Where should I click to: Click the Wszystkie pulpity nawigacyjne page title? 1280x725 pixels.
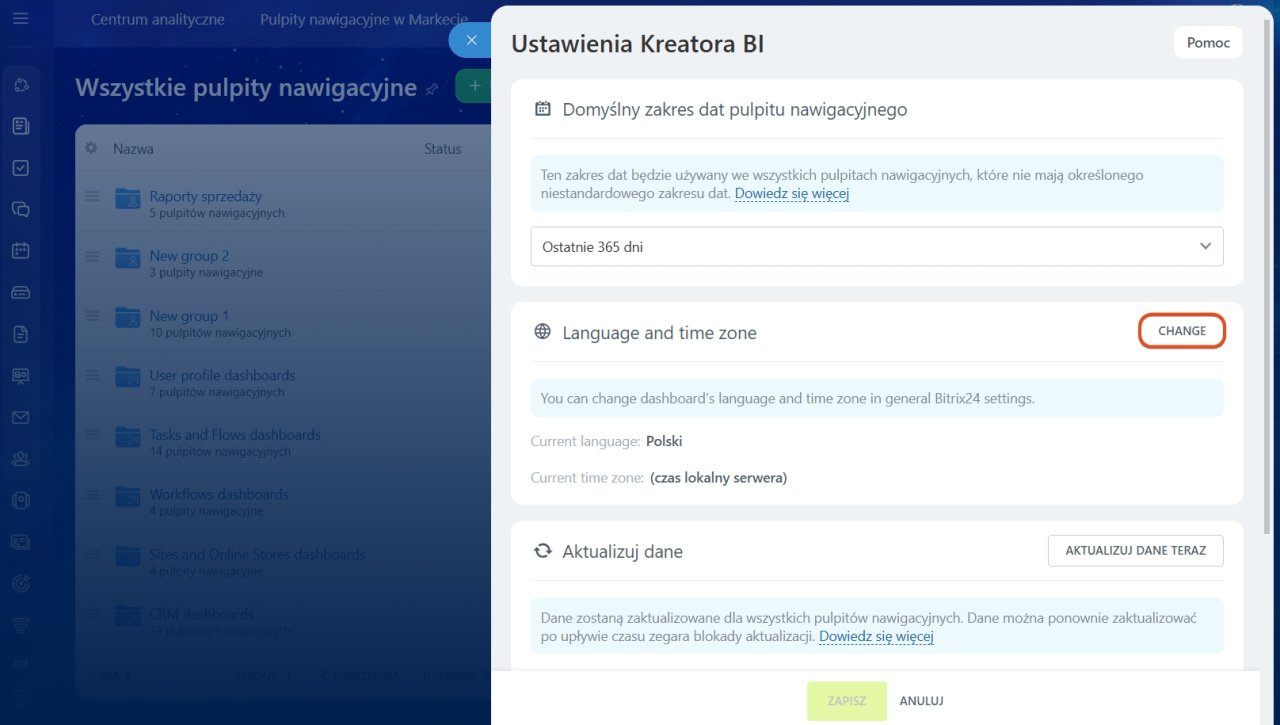click(246, 88)
